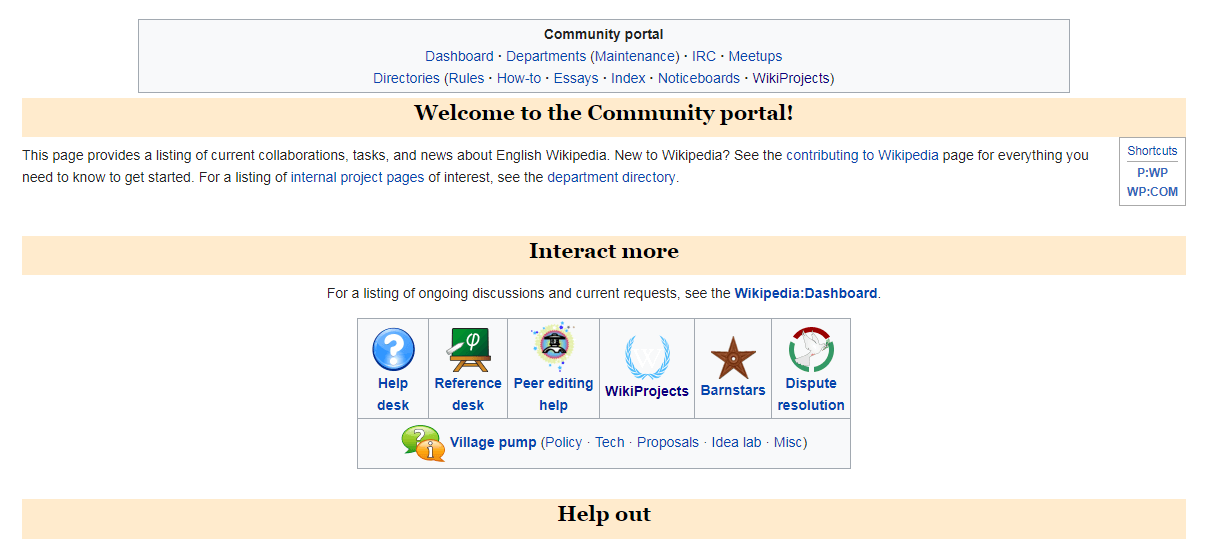The width and height of the screenshot is (1211, 559).
Task: Click the WP:COM shortcut text
Action: click(1152, 192)
